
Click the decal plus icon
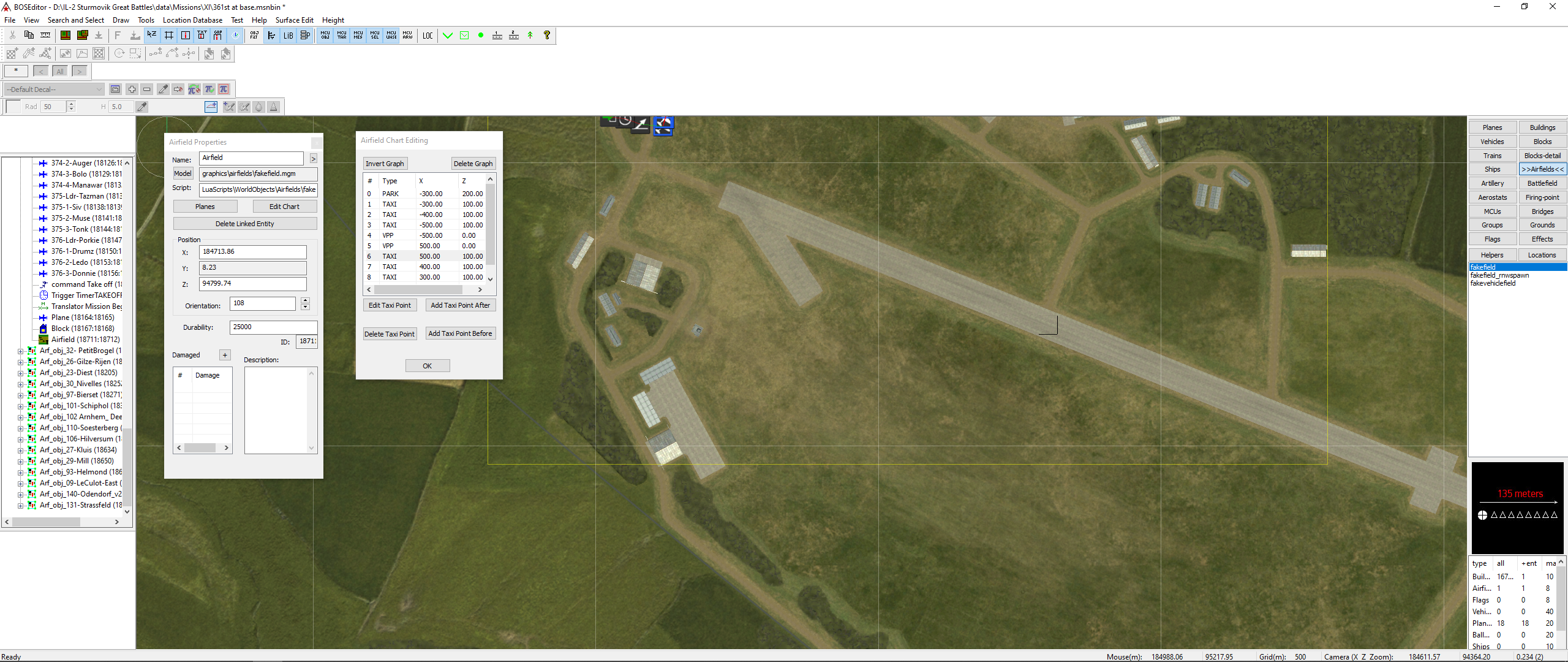click(x=132, y=89)
